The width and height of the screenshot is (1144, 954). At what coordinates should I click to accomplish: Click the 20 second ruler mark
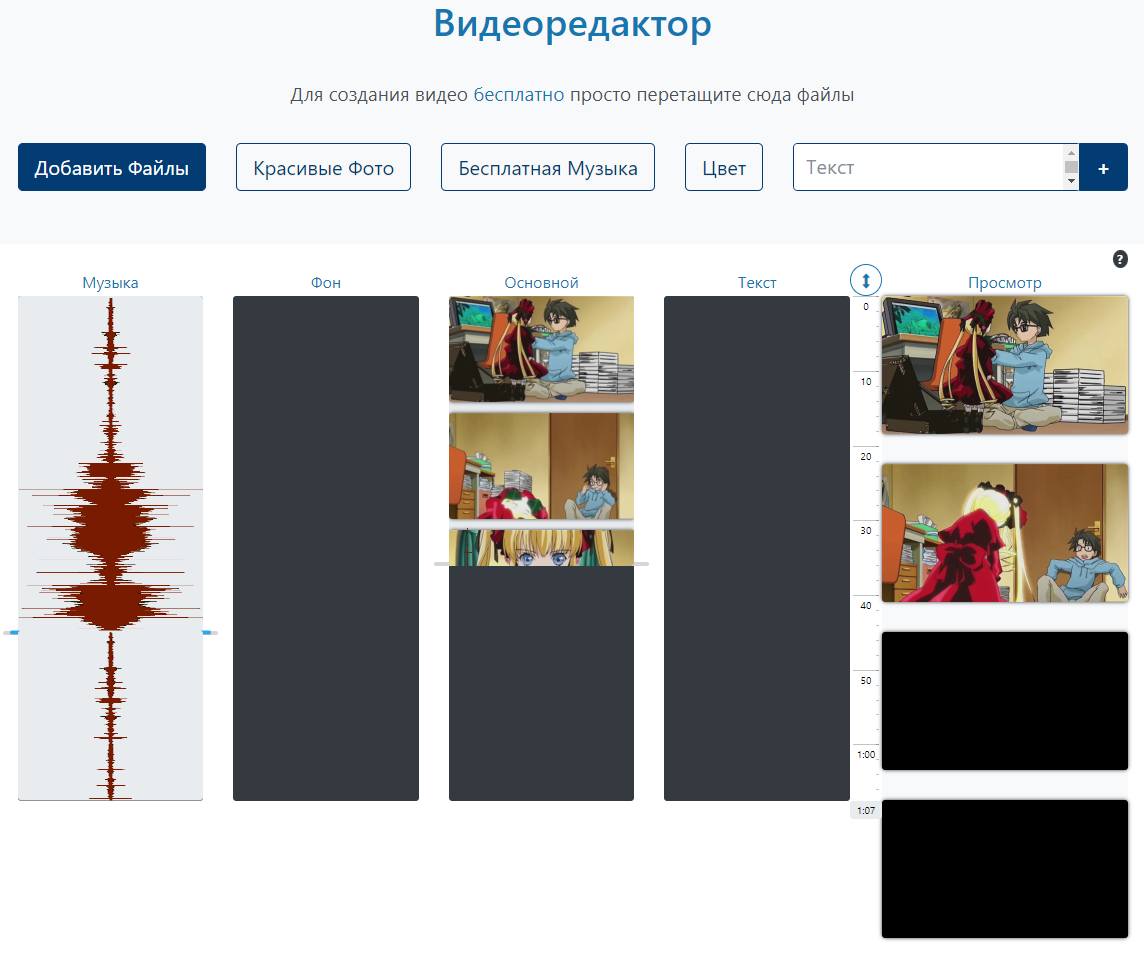pos(865,457)
